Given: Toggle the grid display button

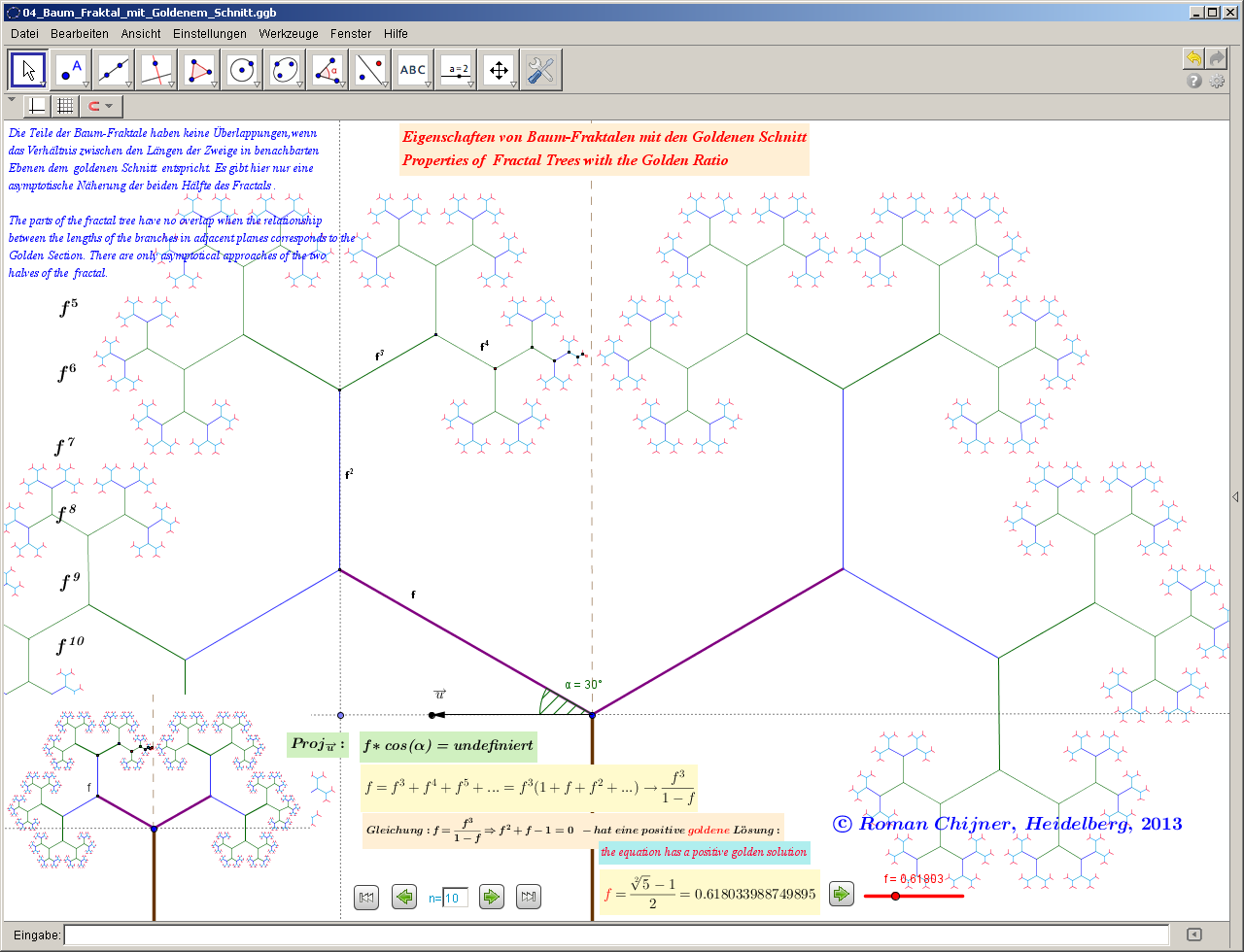Looking at the screenshot, I should tap(65, 106).
